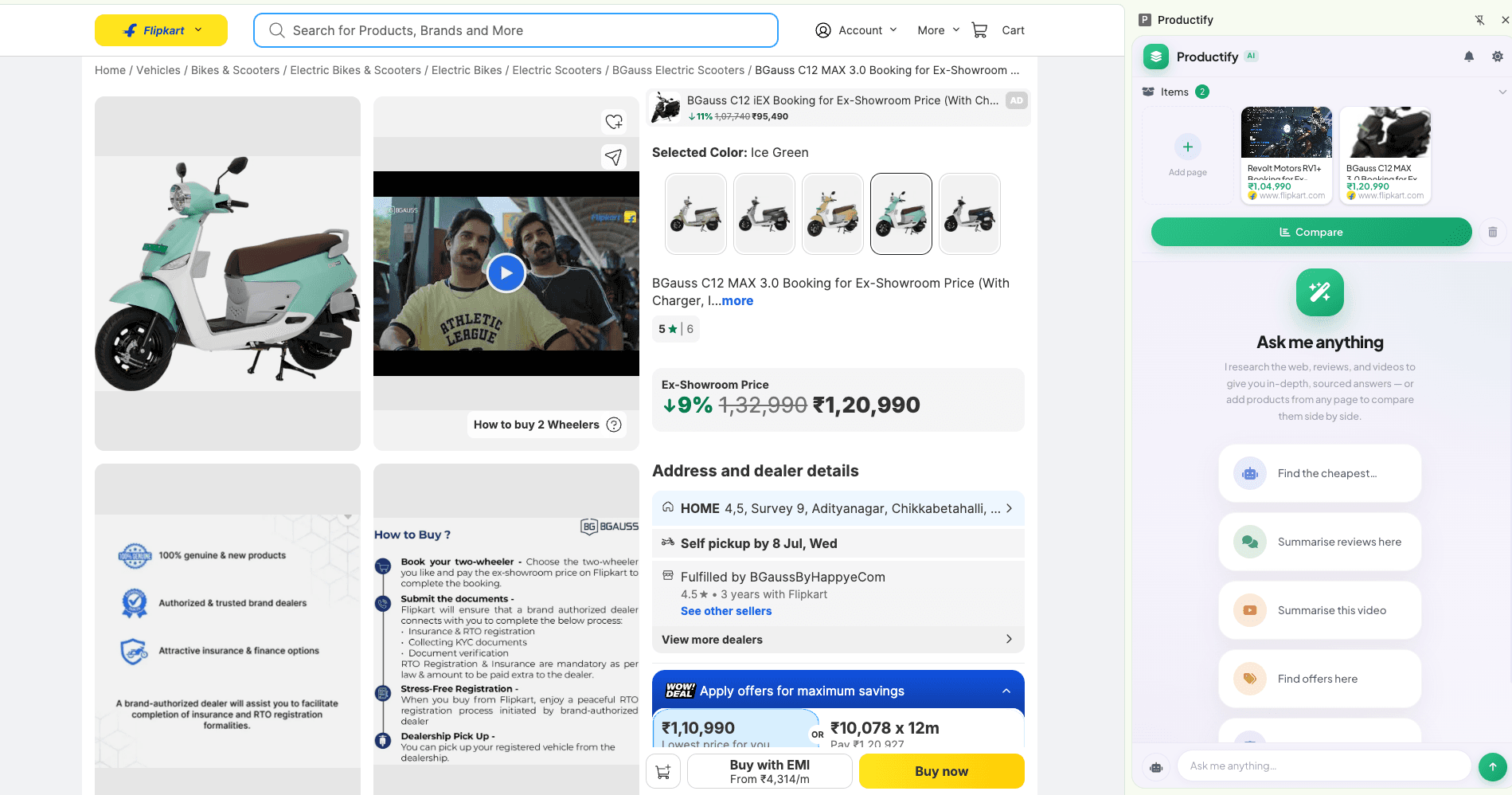
Task: Collapse the Apply offers for maximum savings panel
Action: pyautogui.click(x=1006, y=691)
